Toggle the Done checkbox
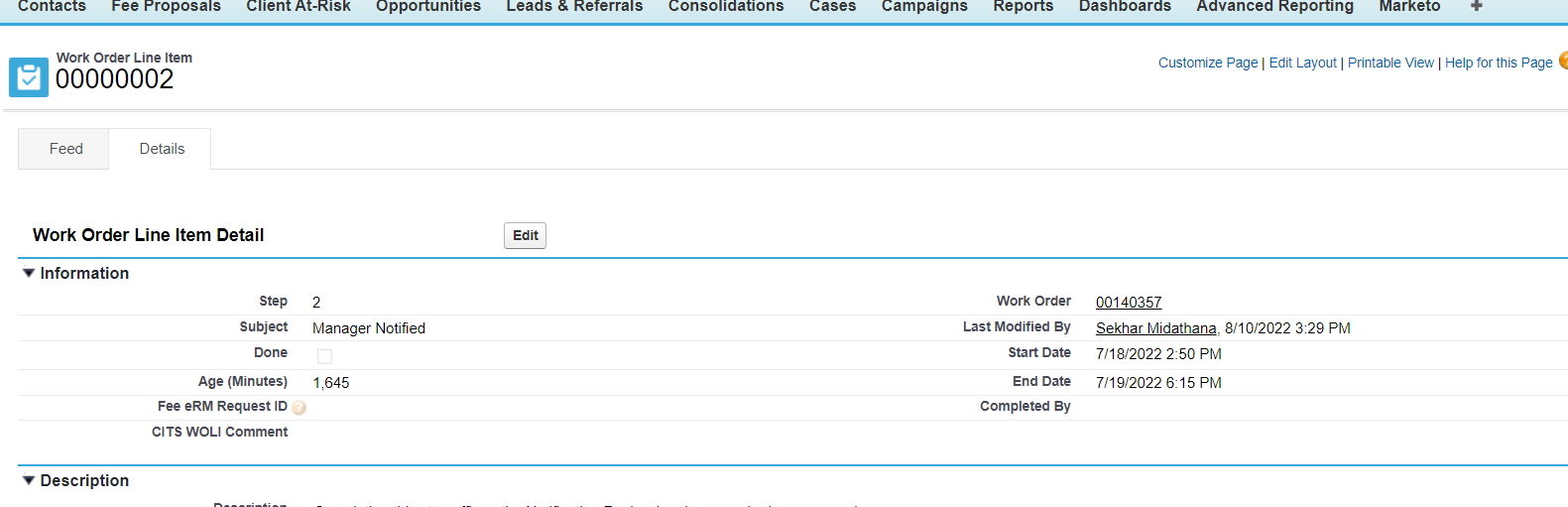The image size is (1568, 507). 324,356
